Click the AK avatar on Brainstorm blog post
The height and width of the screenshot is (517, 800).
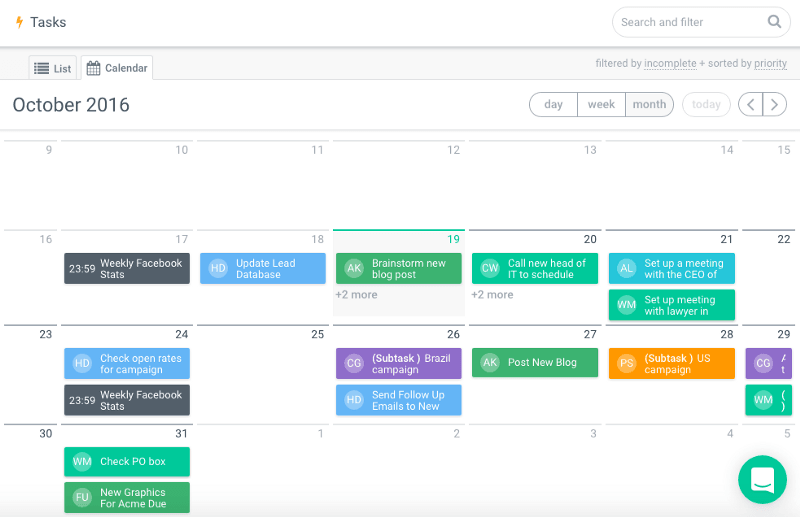click(353, 268)
